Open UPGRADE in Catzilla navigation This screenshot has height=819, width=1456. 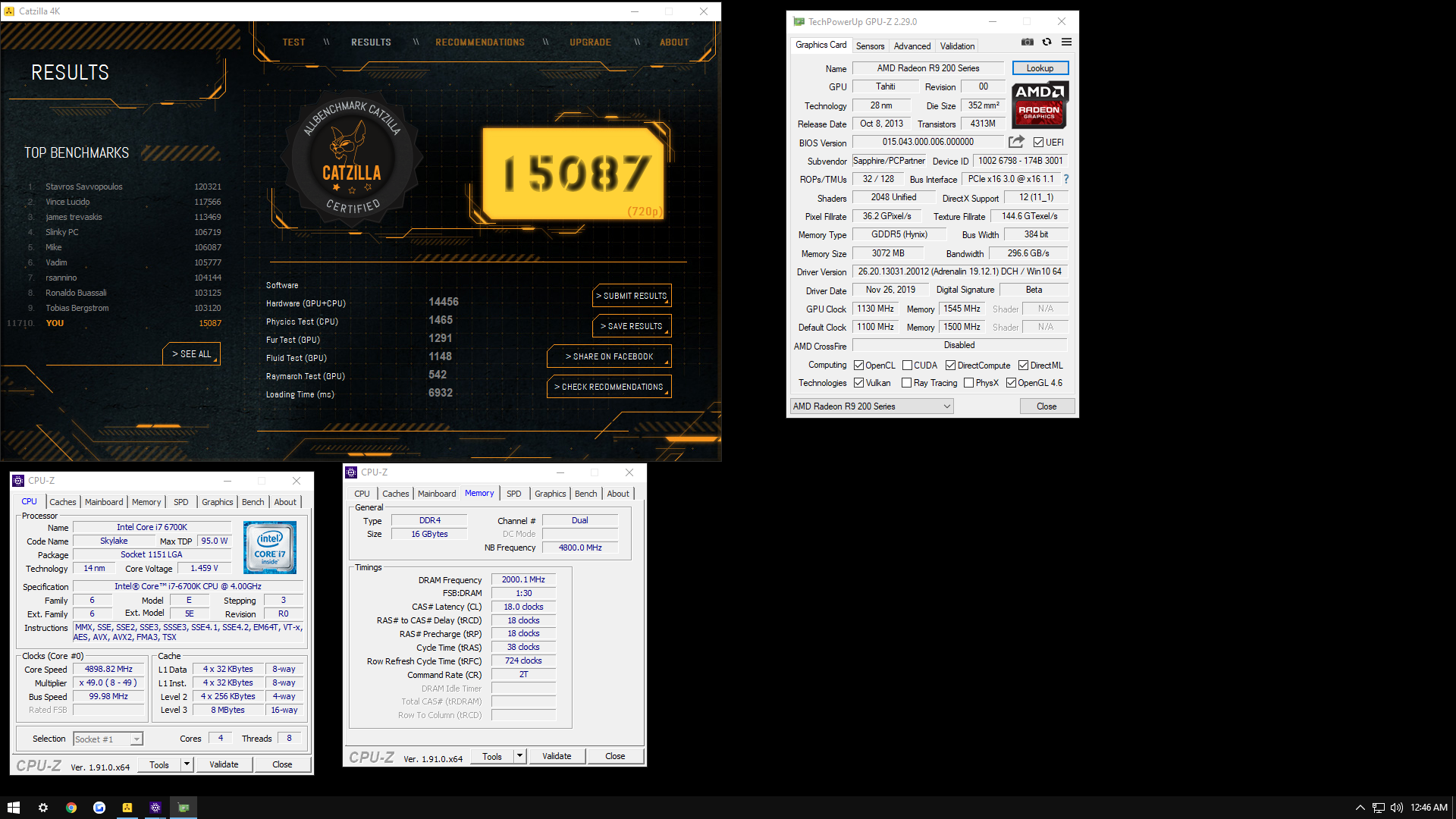coord(590,42)
